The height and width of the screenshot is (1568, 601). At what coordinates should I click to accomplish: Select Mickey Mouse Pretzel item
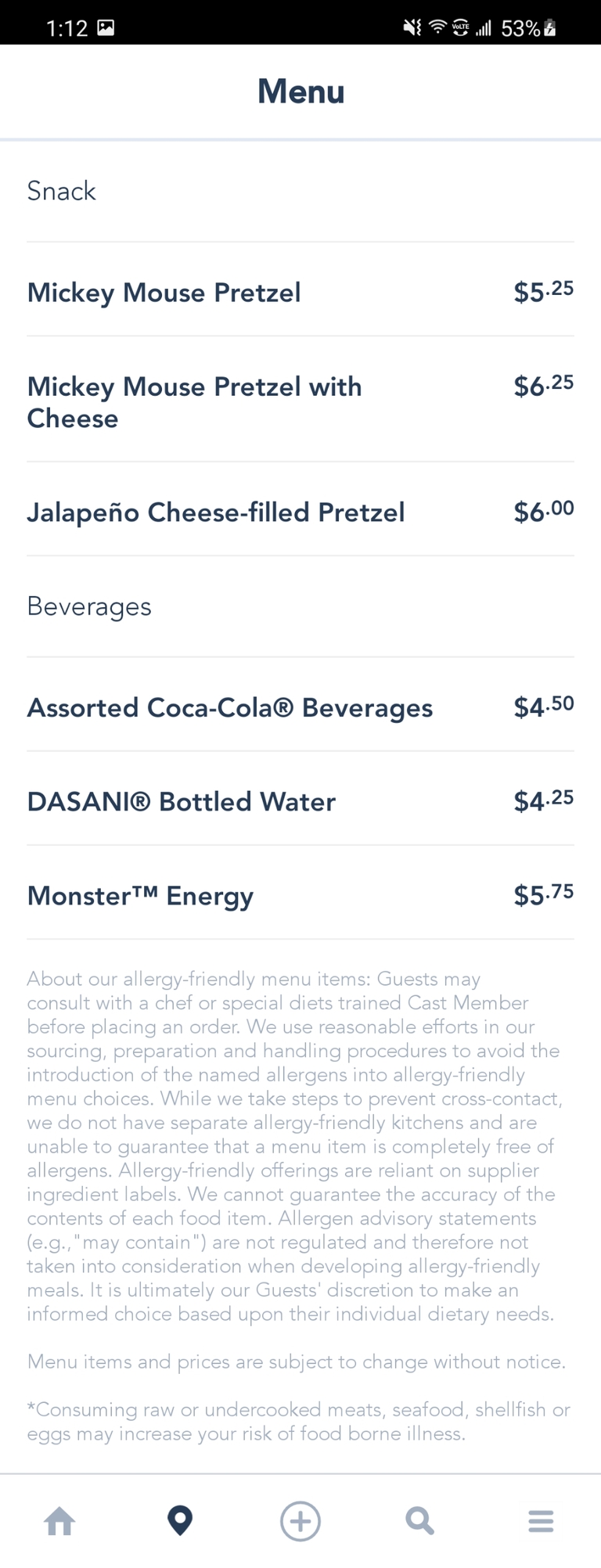(164, 293)
